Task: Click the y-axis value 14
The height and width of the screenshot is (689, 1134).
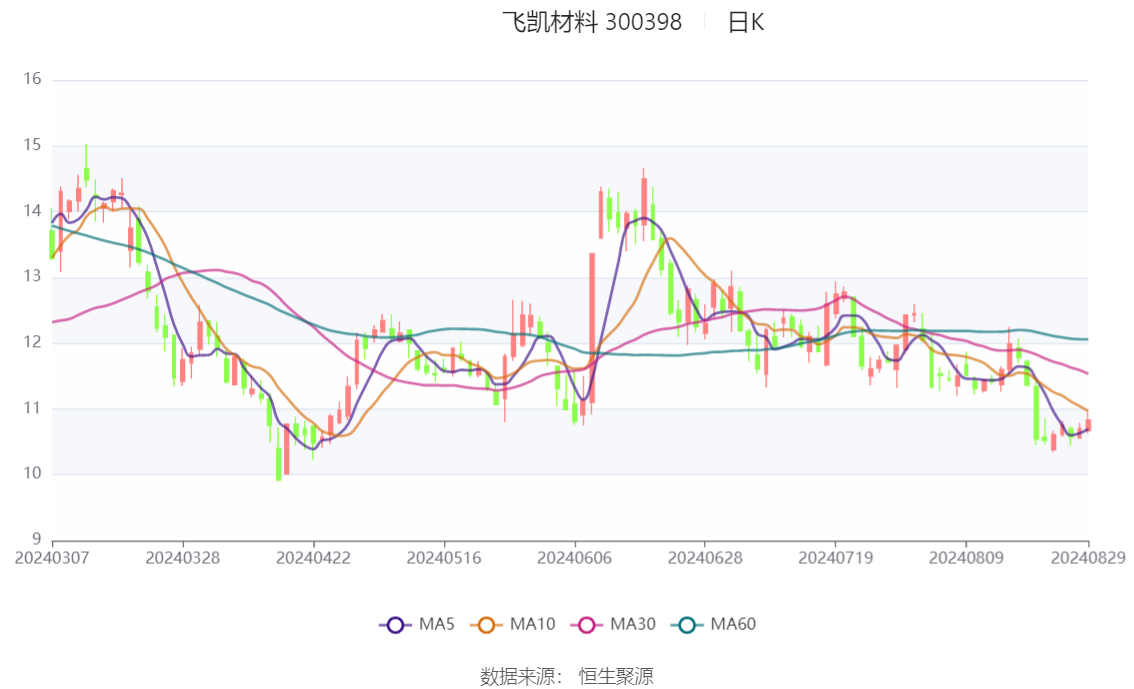Action: (33, 210)
